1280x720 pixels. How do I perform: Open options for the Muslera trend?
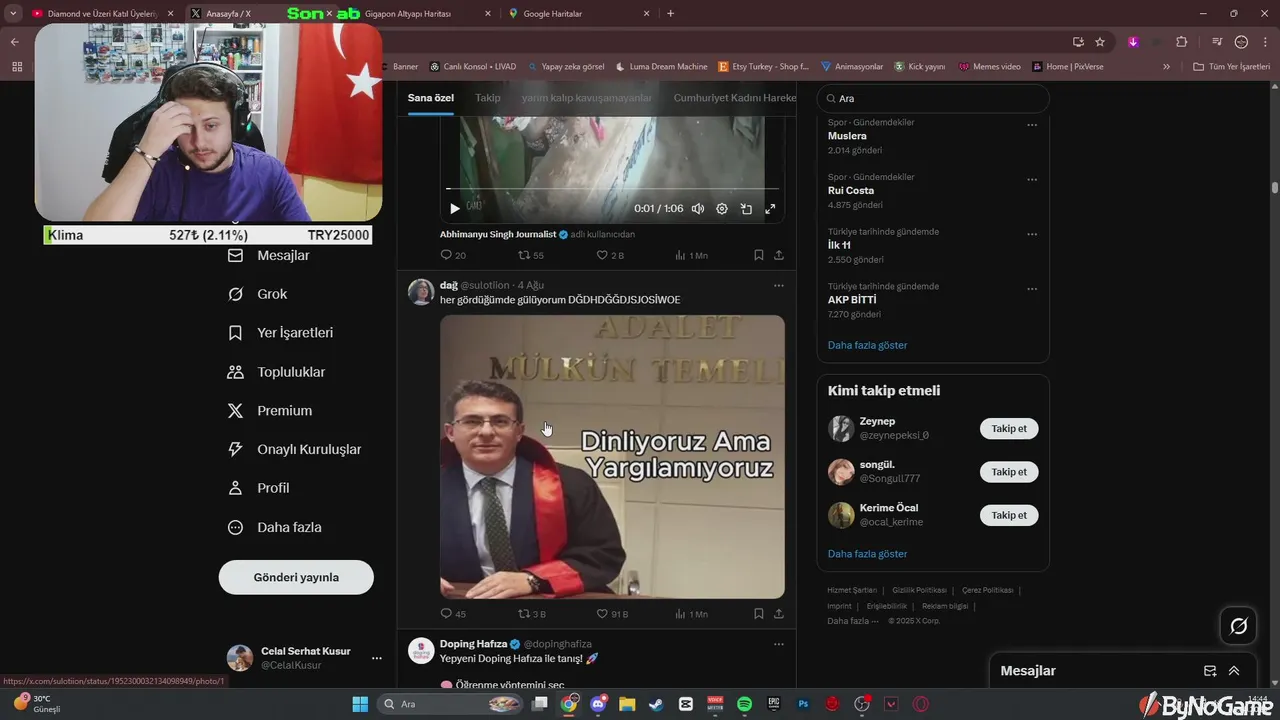click(x=1032, y=126)
